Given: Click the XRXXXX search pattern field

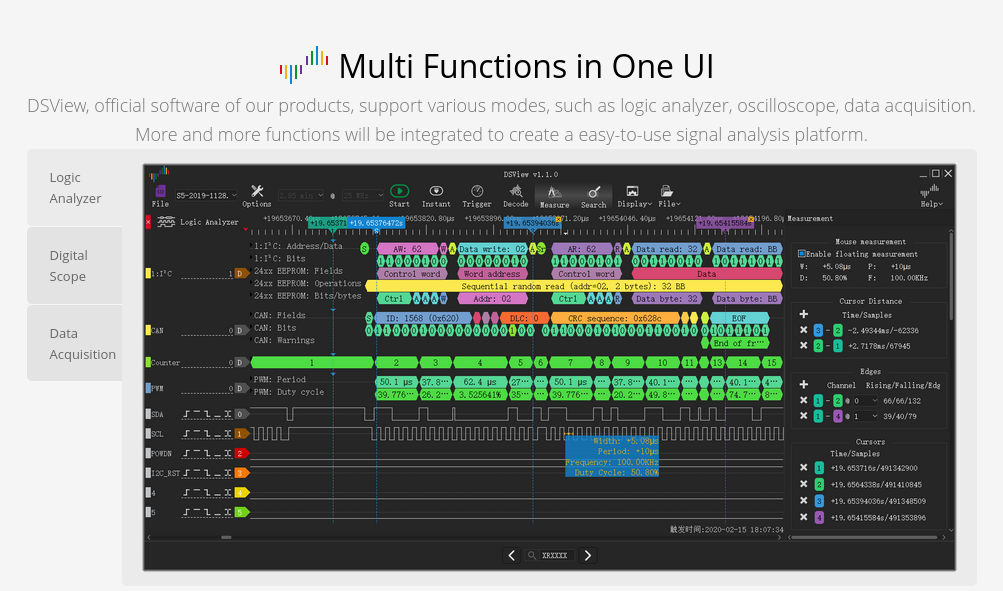Looking at the screenshot, I should coord(554,556).
